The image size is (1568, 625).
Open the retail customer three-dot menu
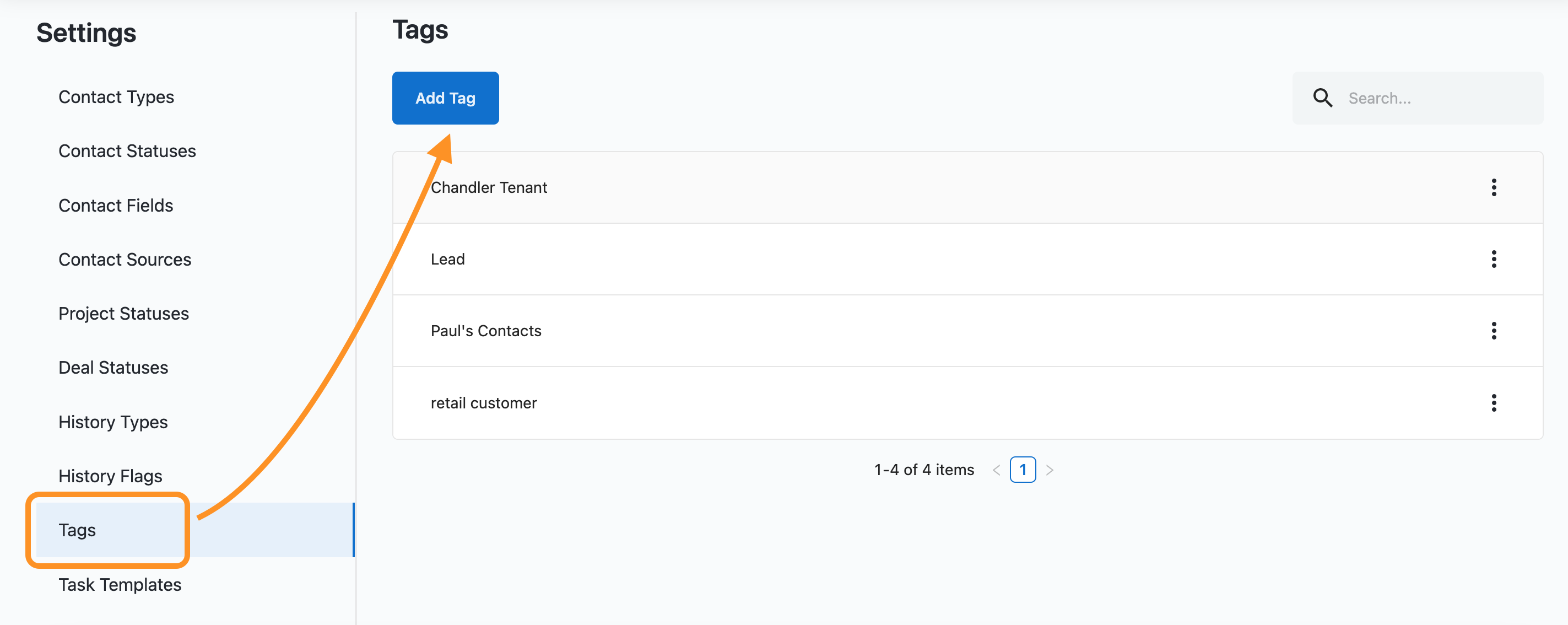pyautogui.click(x=1493, y=403)
